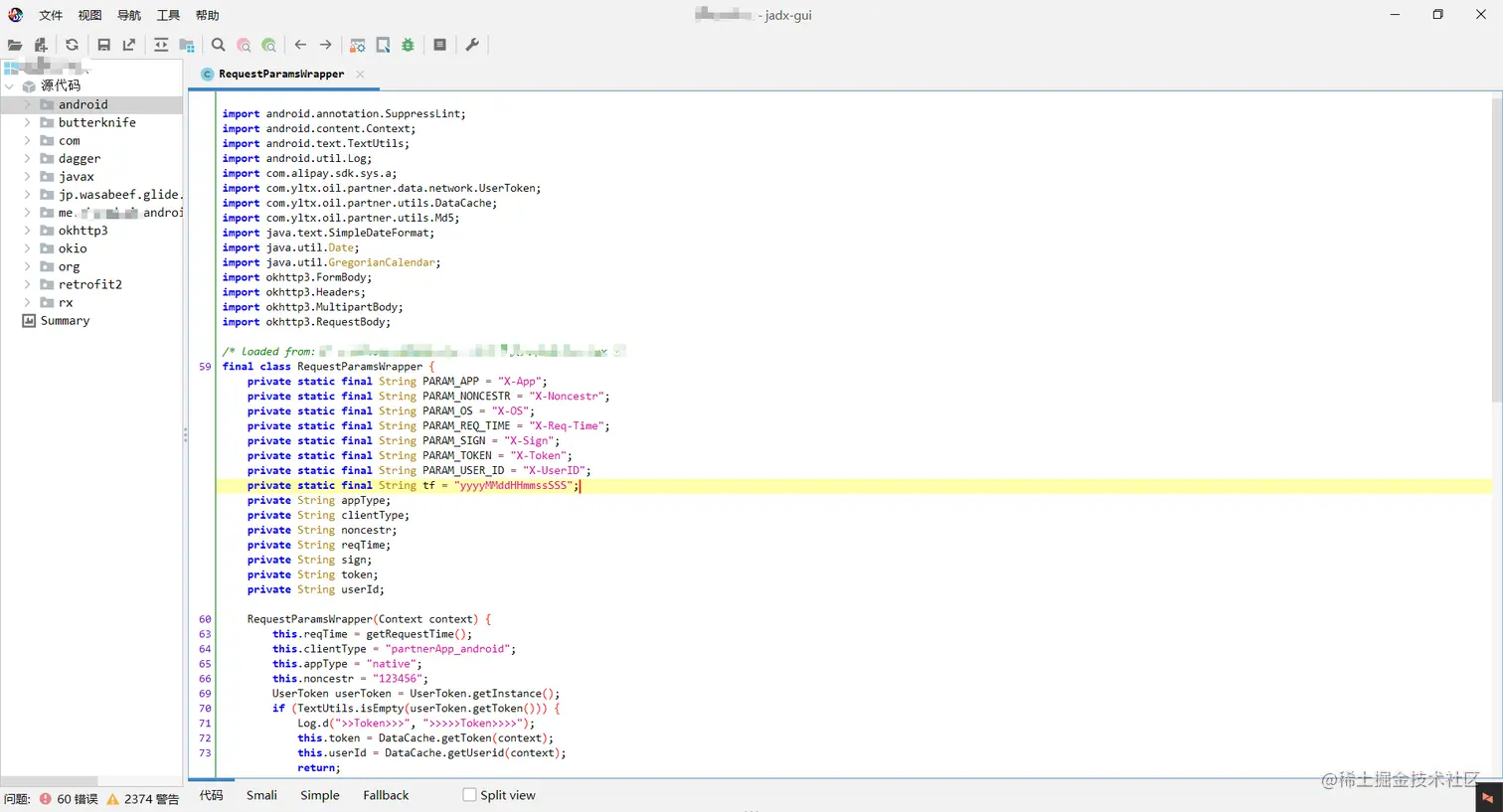
Task: Select the Summary item in tree
Action: (65, 321)
